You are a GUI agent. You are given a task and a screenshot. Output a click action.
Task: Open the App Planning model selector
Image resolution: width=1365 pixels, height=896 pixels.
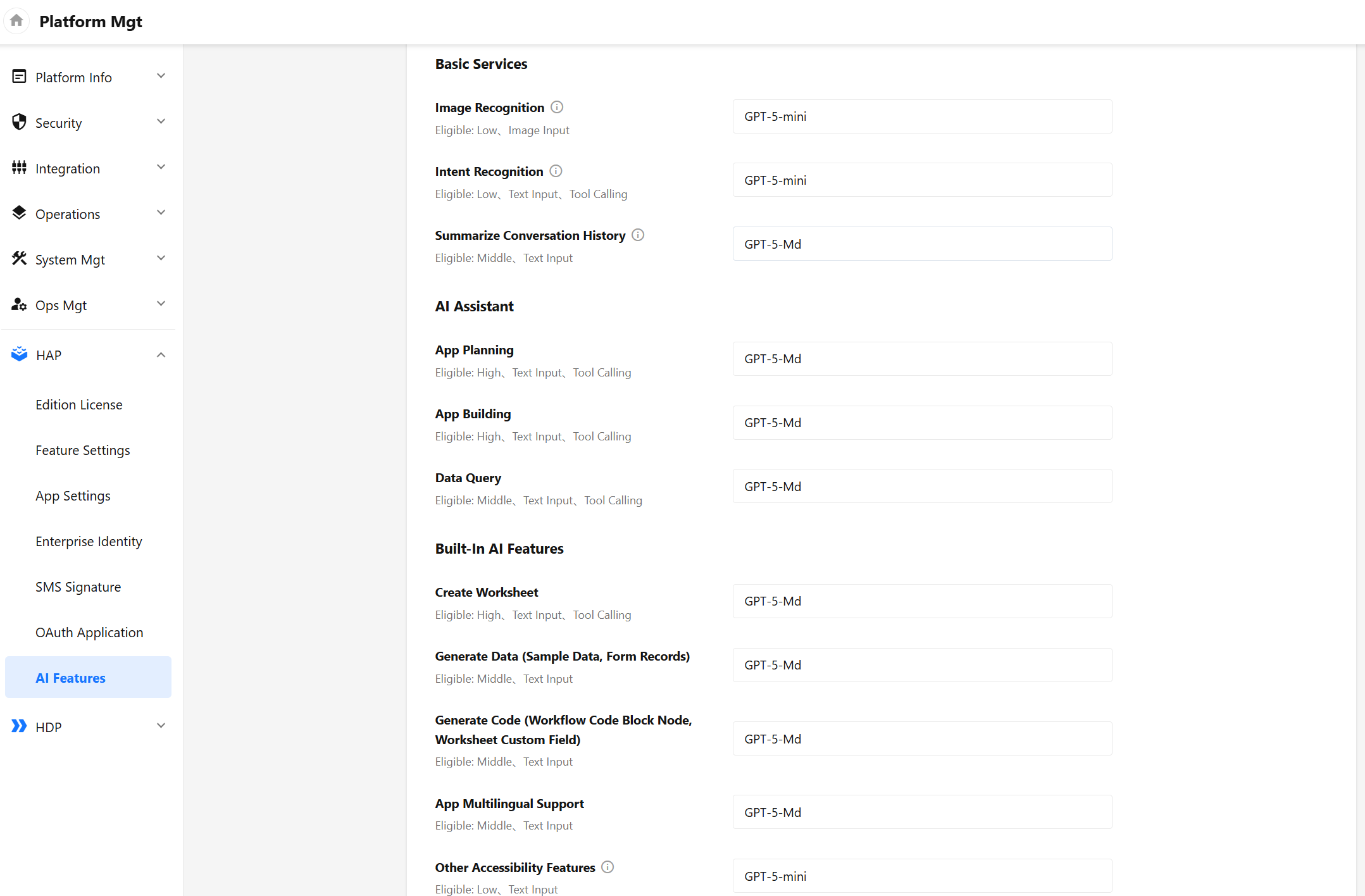(x=922, y=359)
